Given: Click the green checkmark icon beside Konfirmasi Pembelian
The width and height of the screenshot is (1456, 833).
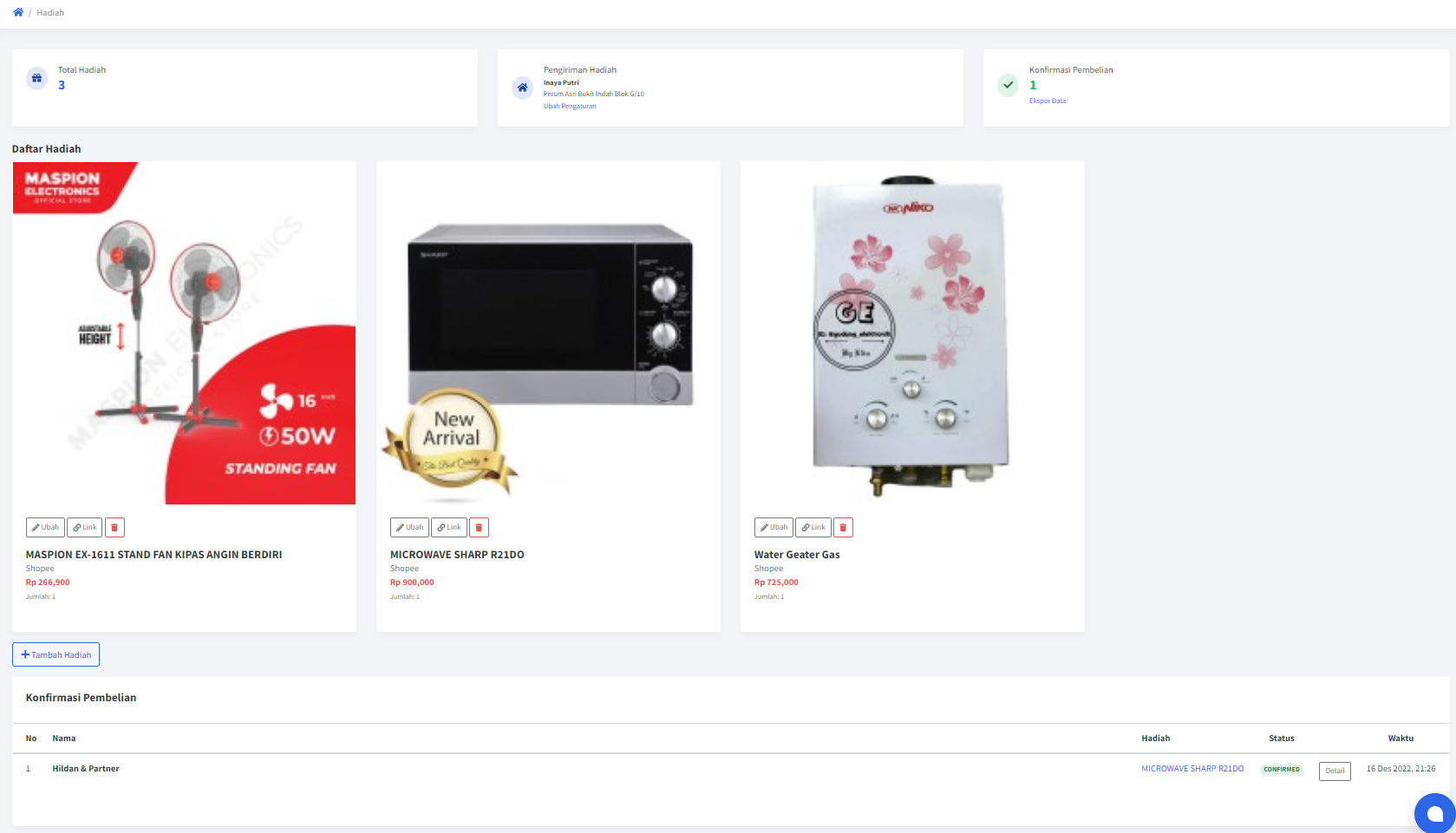Looking at the screenshot, I should pos(1008,85).
